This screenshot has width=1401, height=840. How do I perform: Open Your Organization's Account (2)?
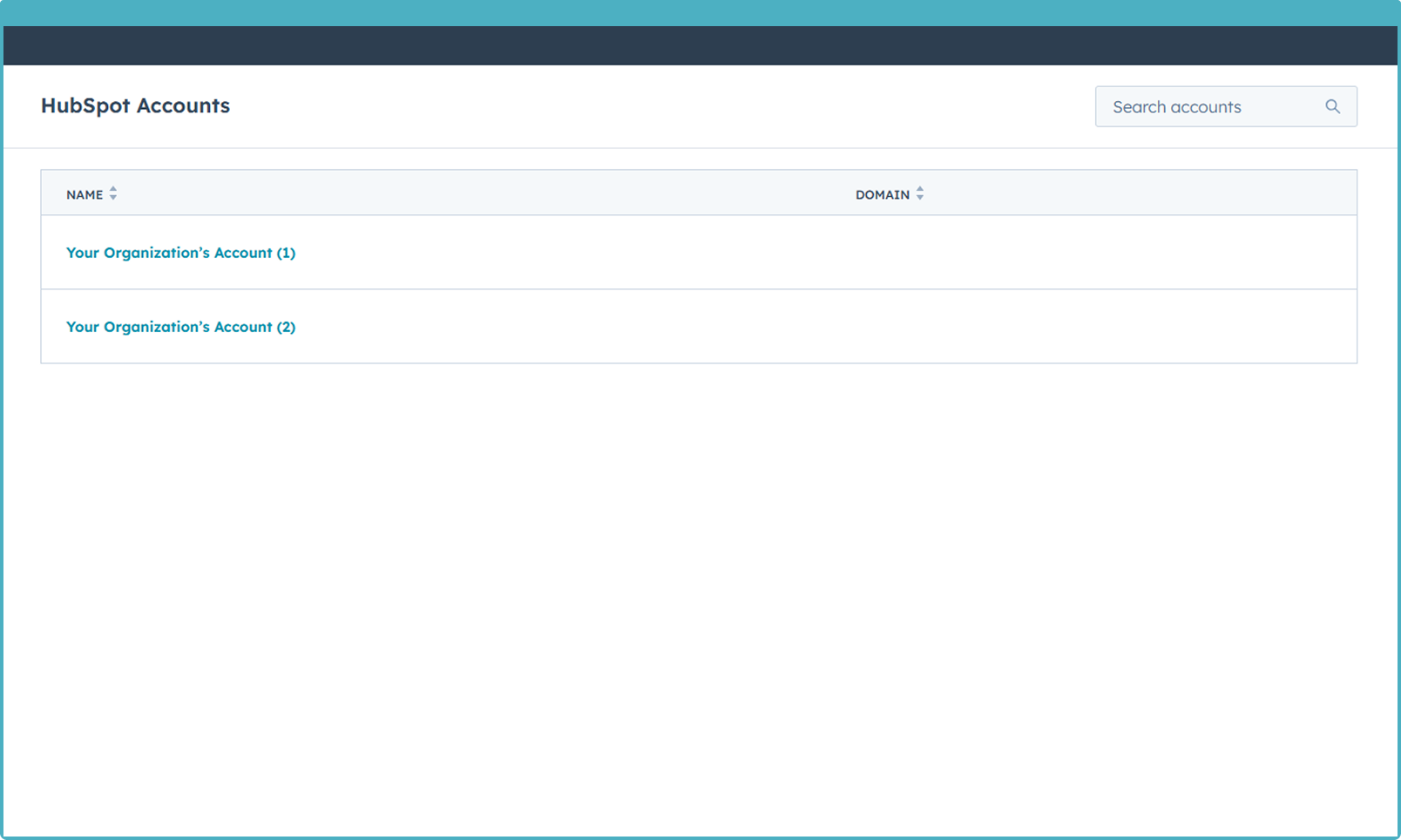[x=180, y=327]
